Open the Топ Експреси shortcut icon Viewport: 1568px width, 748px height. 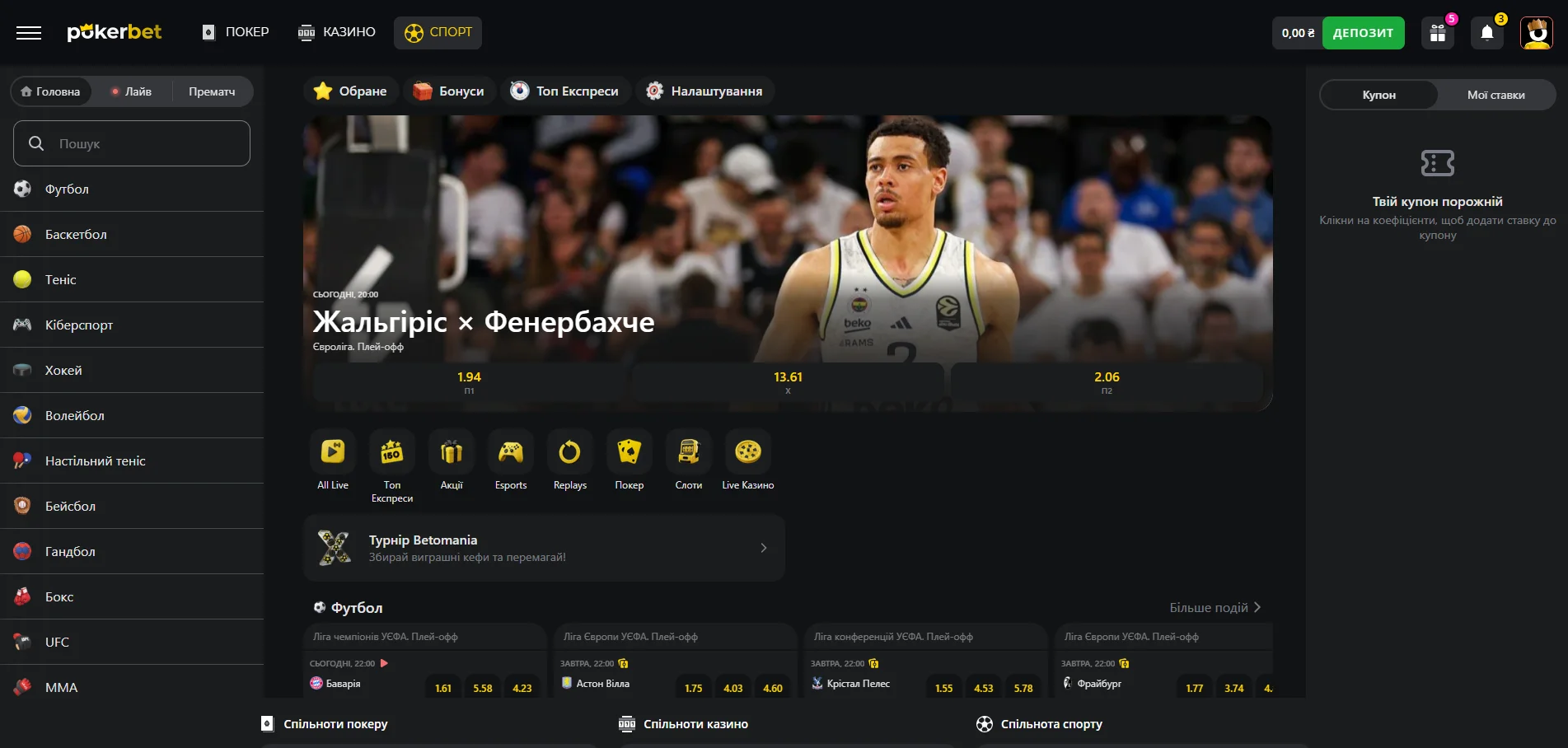(392, 451)
